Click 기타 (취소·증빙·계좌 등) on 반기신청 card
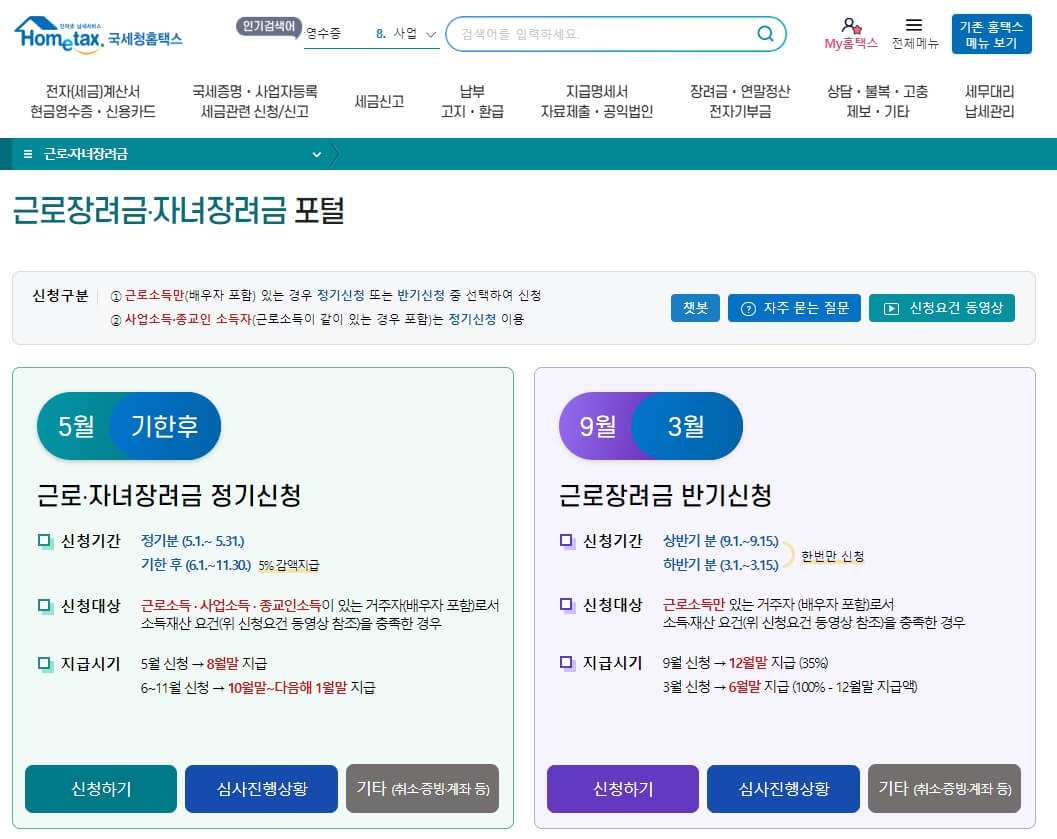The width and height of the screenshot is (1057, 839). (944, 789)
